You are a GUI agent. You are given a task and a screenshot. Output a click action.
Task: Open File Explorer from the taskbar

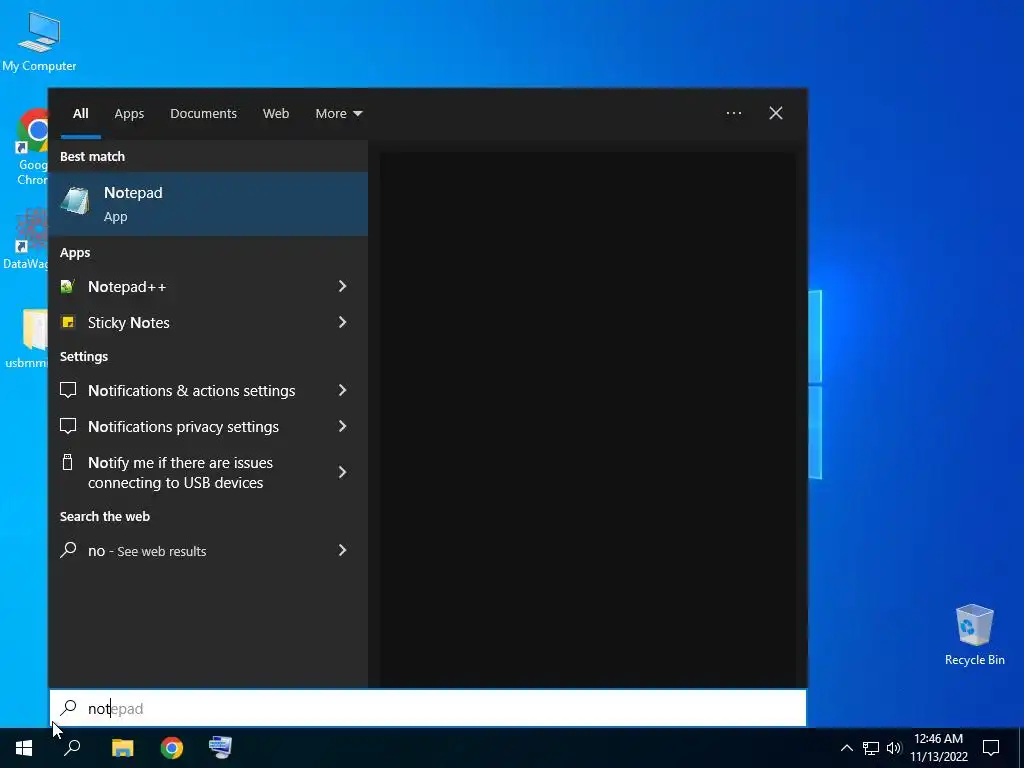tap(122, 747)
